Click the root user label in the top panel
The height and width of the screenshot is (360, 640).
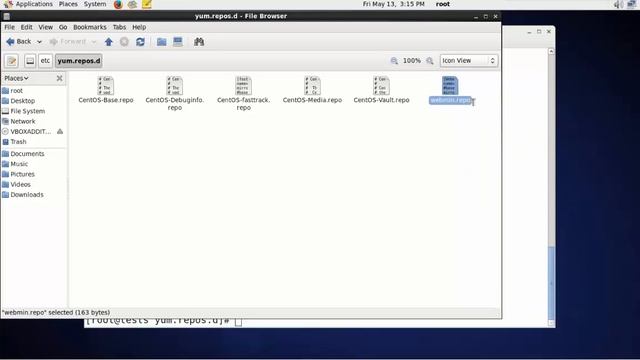click(x=442, y=4)
